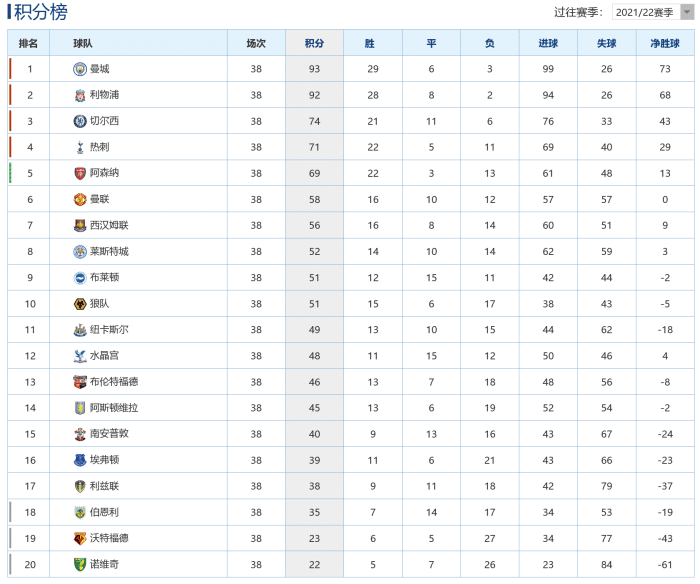Click the Liverpool club crest icon
Screen dimensions: 700x584
[80, 95]
